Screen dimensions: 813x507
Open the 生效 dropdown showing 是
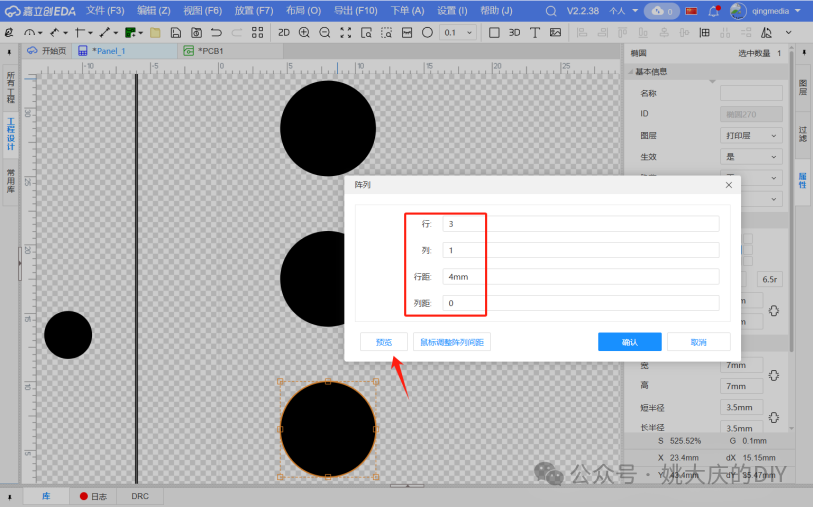point(751,157)
